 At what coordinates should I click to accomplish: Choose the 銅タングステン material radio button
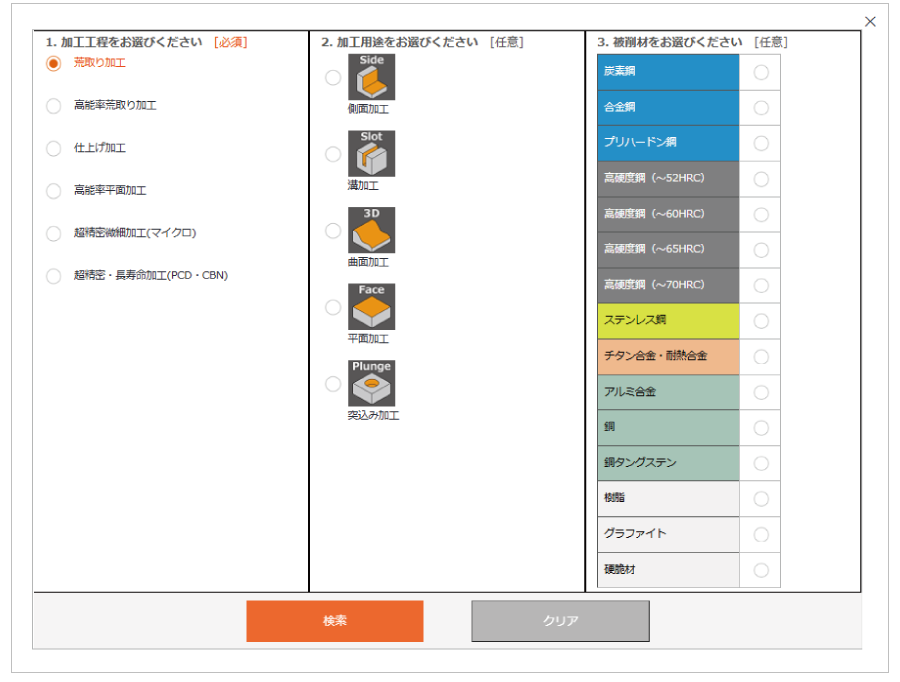(761, 463)
